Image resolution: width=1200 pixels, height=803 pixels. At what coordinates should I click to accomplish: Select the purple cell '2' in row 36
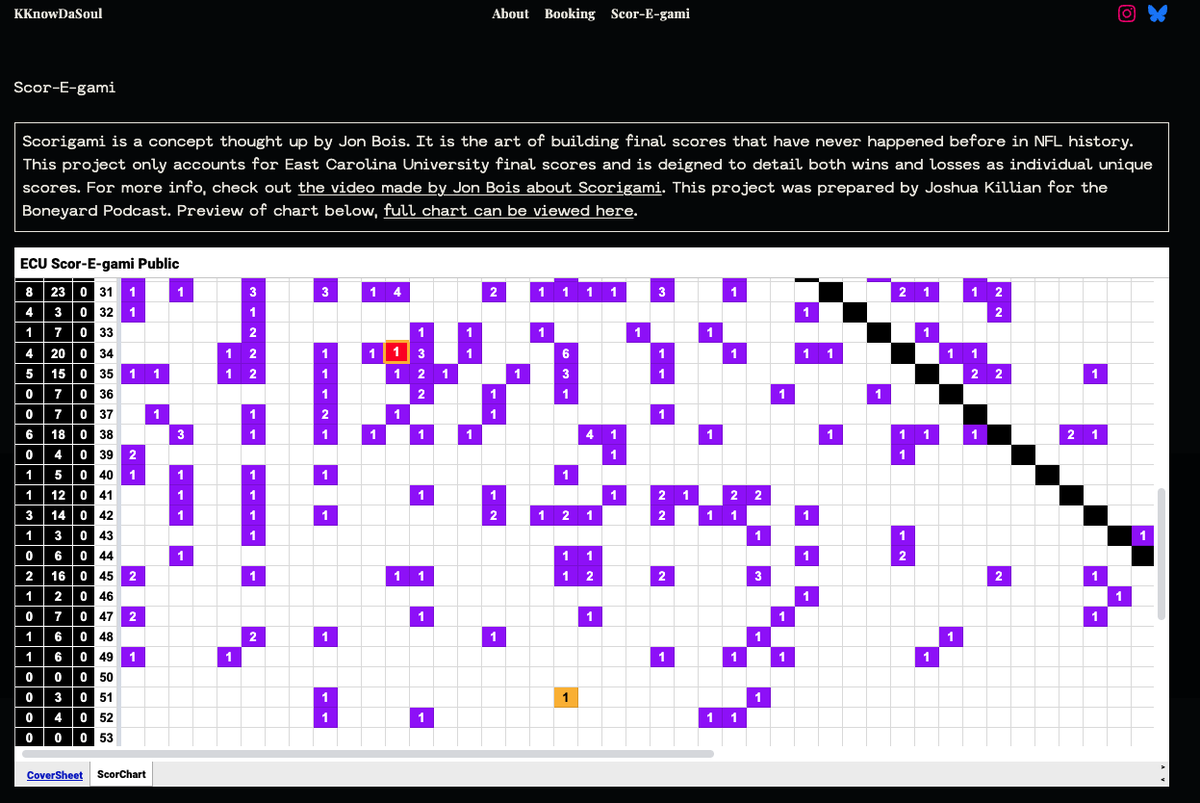(421, 393)
